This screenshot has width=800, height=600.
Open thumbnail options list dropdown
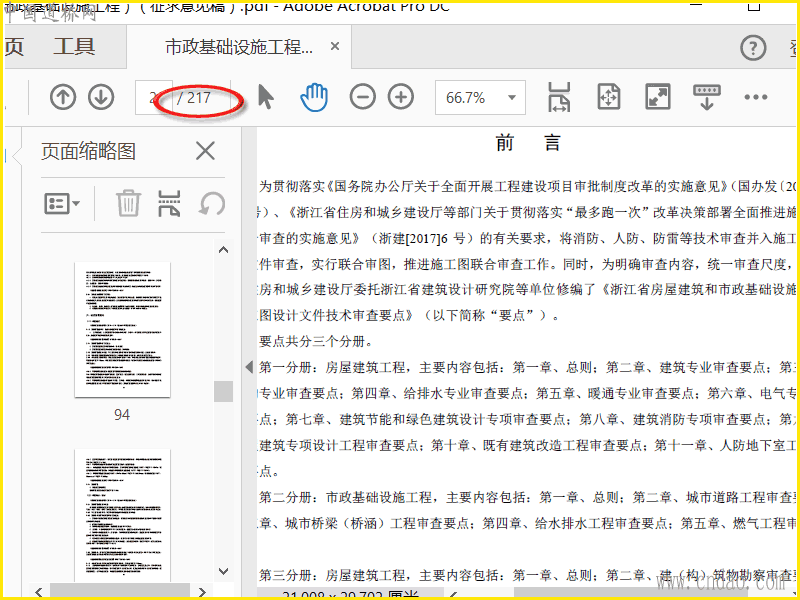pos(62,204)
